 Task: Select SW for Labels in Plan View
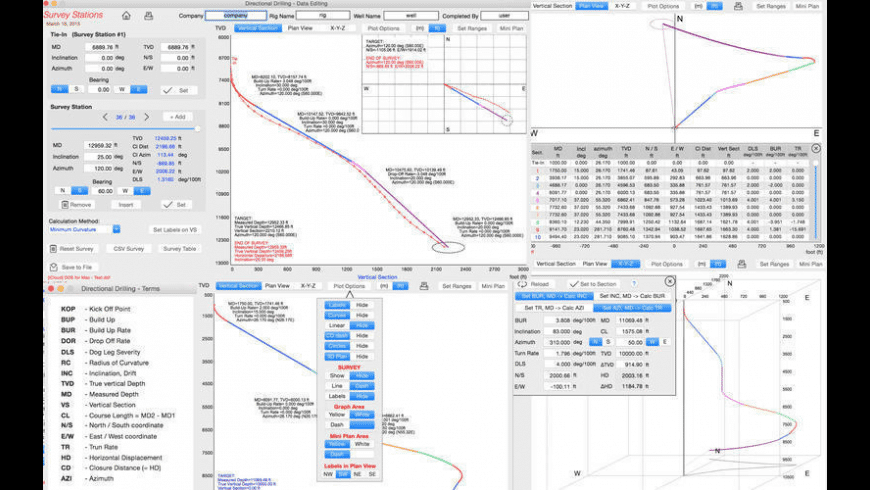[x=343, y=474]
